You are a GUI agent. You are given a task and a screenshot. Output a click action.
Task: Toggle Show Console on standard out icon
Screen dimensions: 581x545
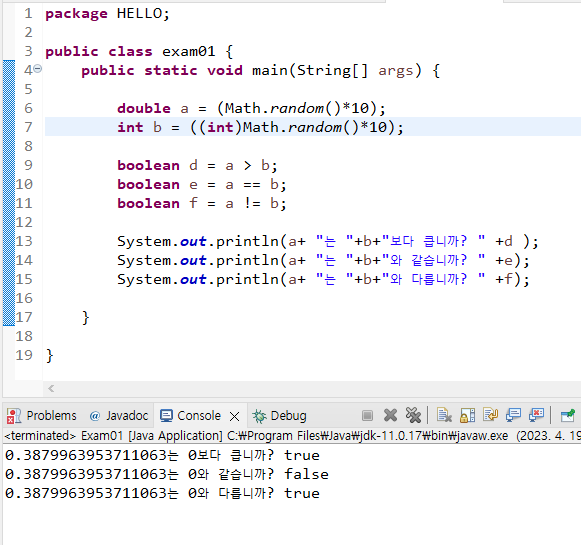tap(513, 415)
